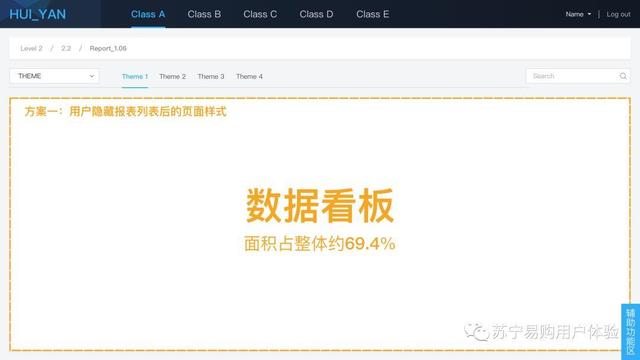640x360 pixels.
Task: Go to the Class E tab
Action: [x=372, y=14]
